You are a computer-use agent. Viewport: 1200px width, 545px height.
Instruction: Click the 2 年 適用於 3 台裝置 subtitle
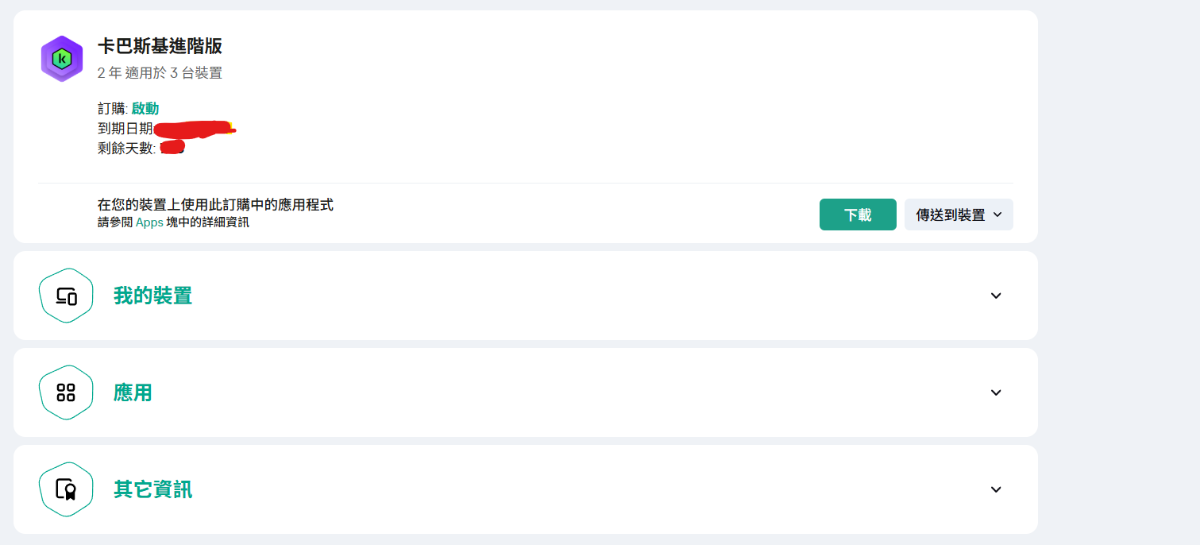[160, 73]
